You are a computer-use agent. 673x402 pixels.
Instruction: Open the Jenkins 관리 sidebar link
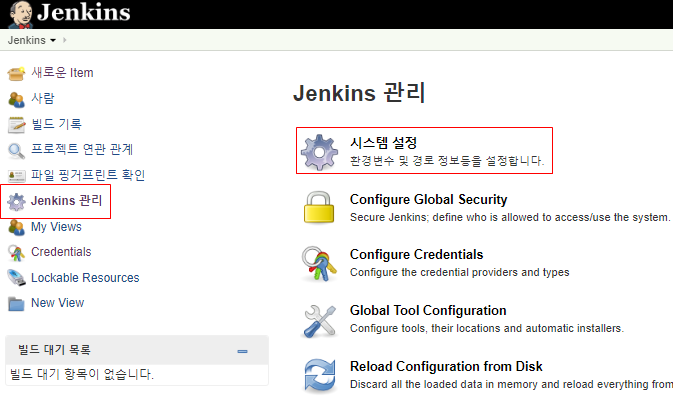point(67,200)
